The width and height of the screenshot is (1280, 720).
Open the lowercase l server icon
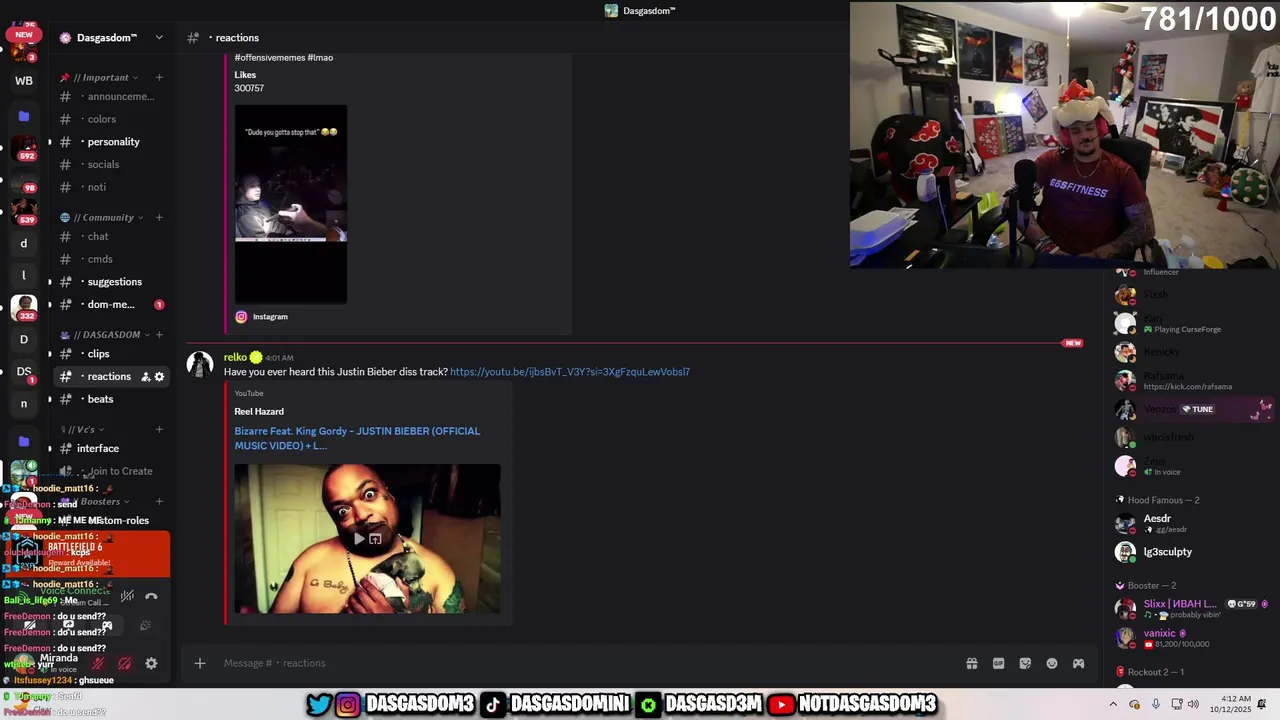(x=24, y=275)
